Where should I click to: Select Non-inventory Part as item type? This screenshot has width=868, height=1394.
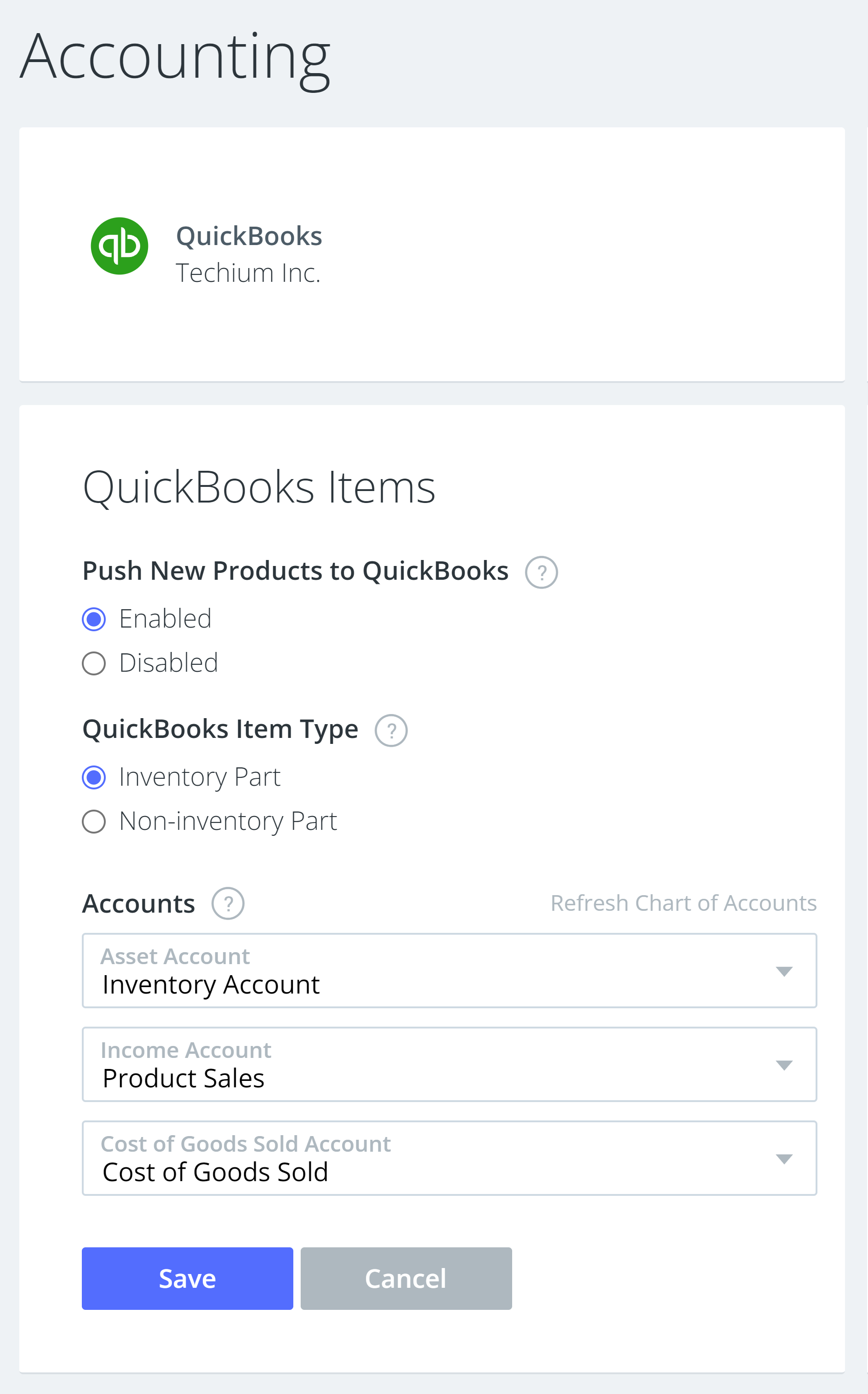[x=94, y=822]
